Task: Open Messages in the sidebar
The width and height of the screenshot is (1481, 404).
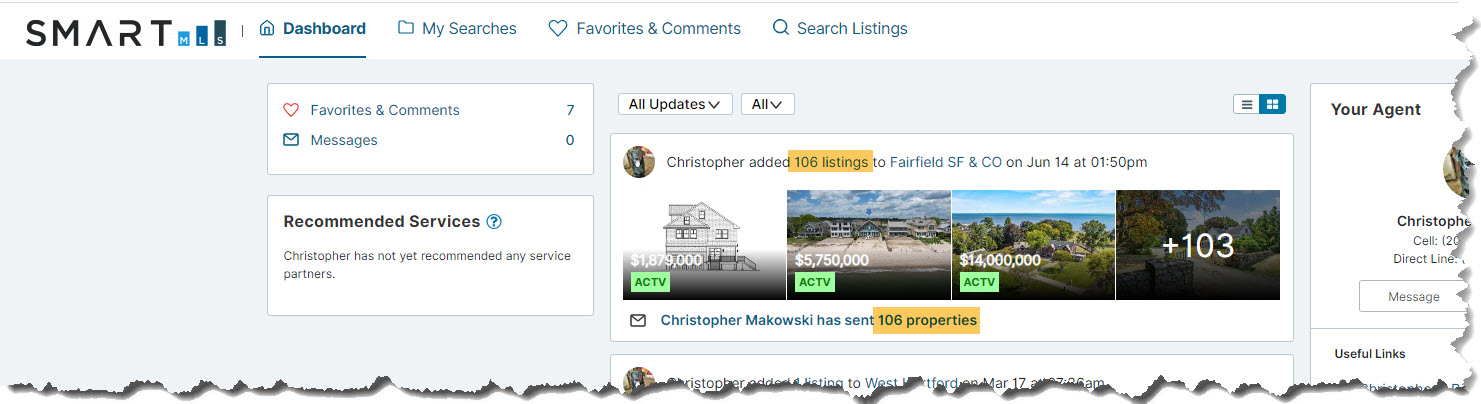Action: pyautogui.click(x=344, y=140)
